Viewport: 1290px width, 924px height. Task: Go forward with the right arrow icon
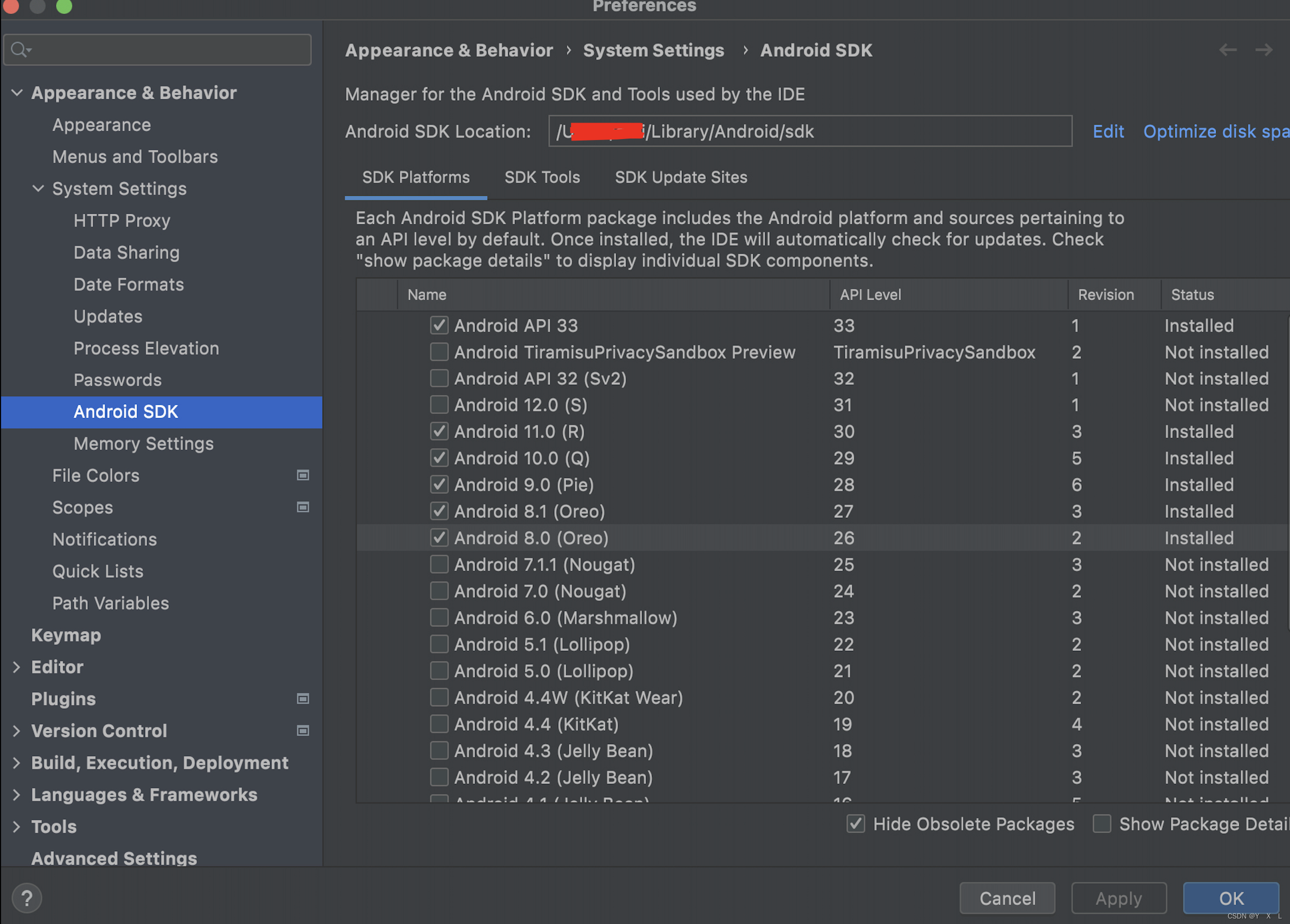point(1264,50)
